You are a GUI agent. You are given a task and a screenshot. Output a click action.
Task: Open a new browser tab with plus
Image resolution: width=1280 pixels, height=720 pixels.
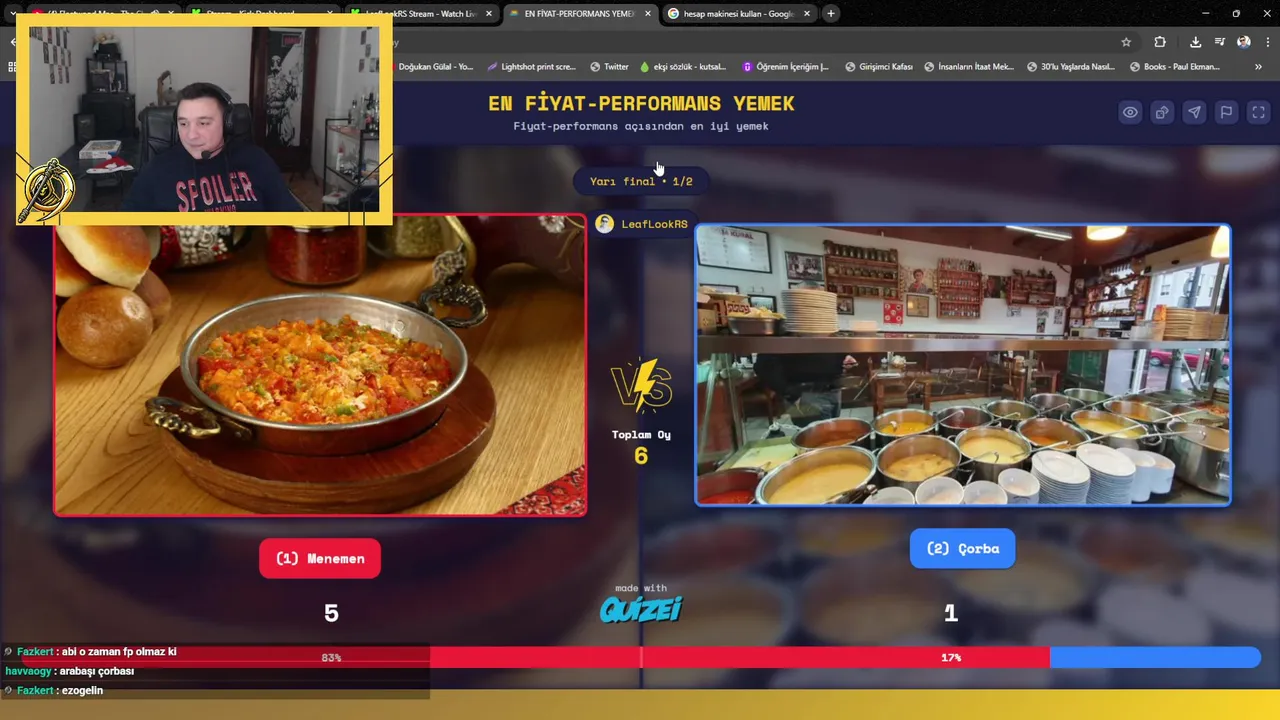point(830,14)
